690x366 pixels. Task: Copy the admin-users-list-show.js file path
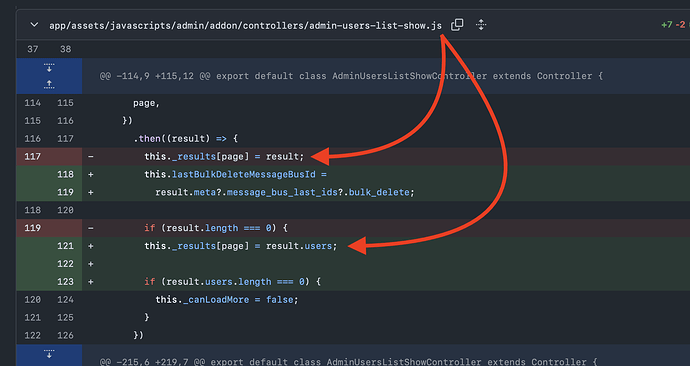click(457, 25)
